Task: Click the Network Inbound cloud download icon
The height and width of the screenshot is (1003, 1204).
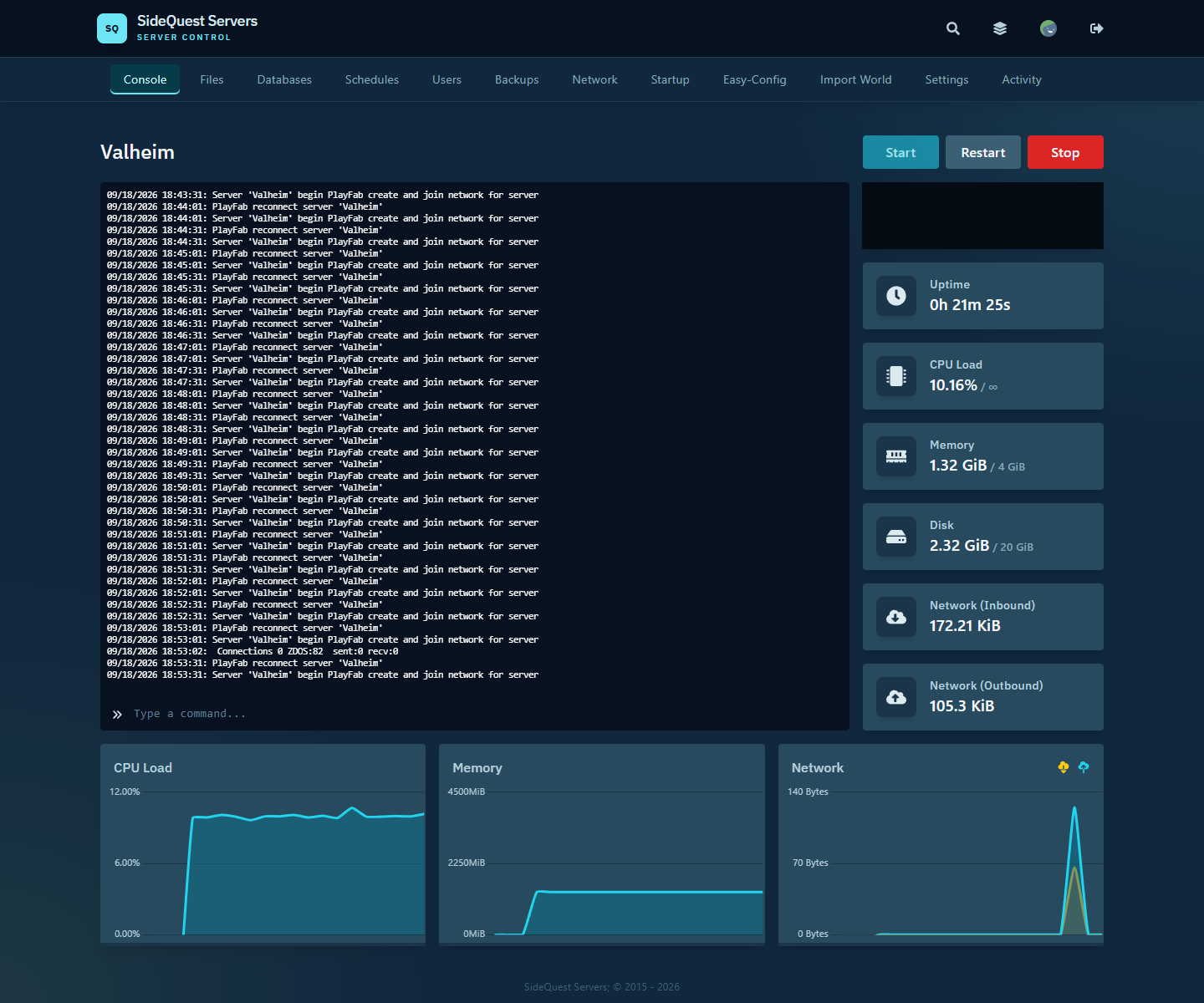Action: coord(896,617)
